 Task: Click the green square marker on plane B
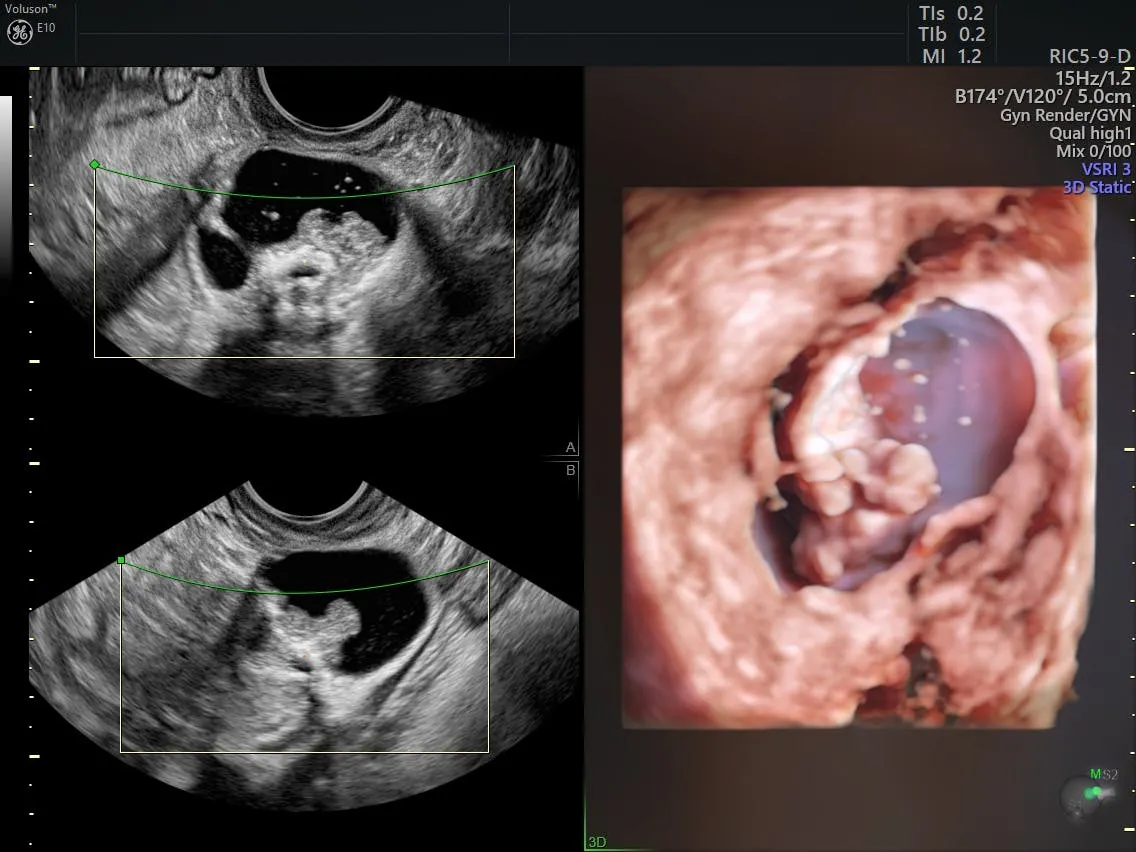coord(121,561)
